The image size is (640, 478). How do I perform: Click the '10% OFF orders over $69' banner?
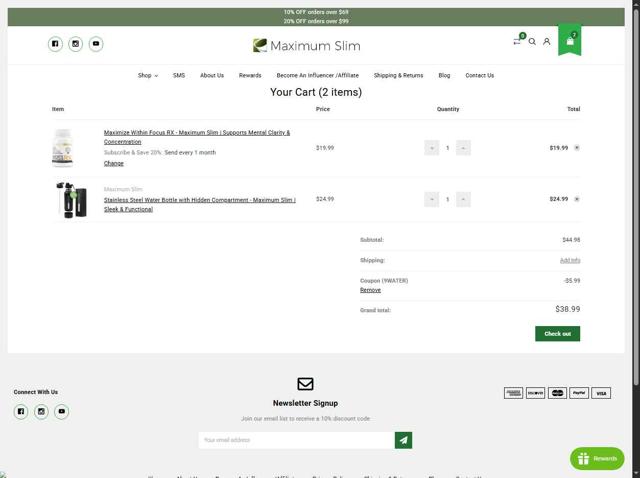[x=316, y=12]
